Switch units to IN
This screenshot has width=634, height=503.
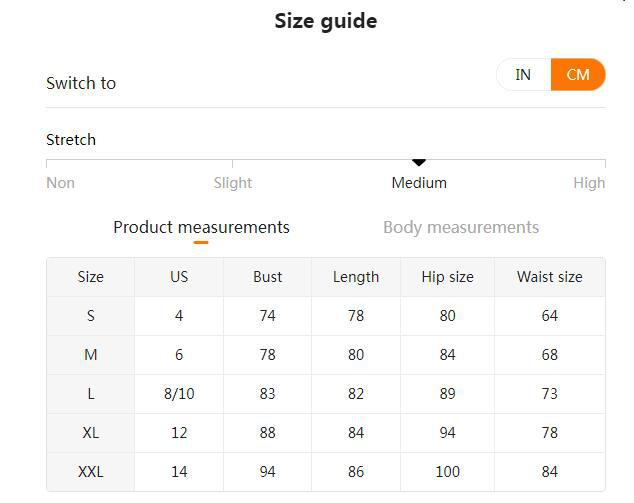[x=523, y=75]
